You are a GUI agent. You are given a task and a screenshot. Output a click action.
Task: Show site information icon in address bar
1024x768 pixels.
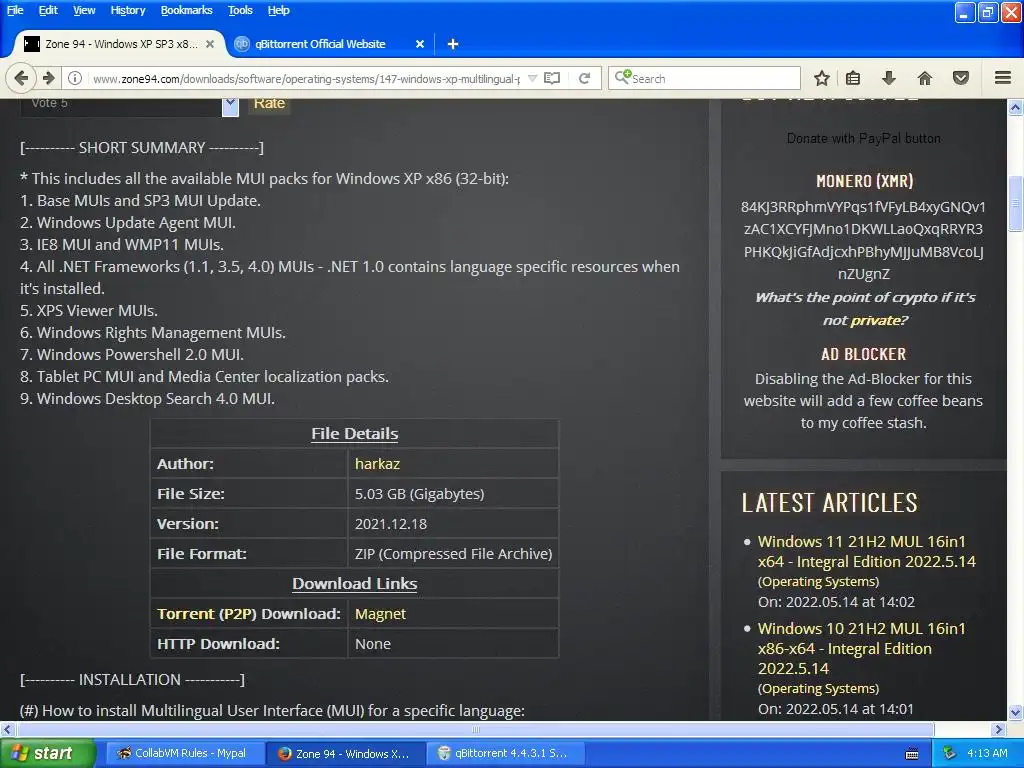point(75,78)
